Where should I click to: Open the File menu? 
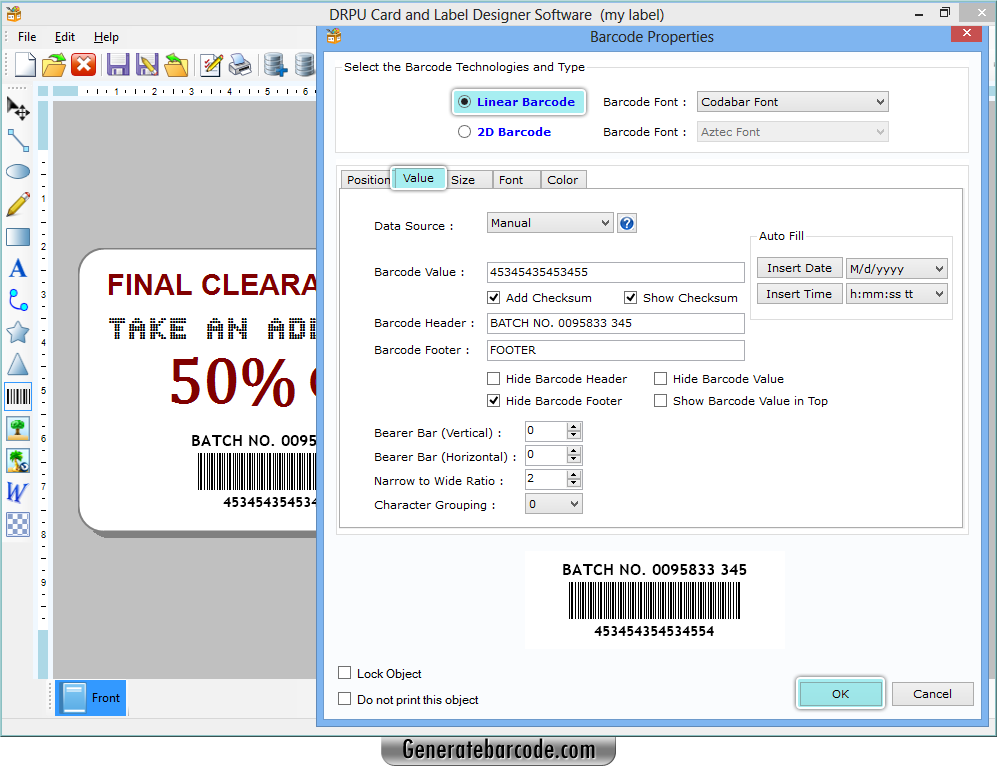(27, 37)
